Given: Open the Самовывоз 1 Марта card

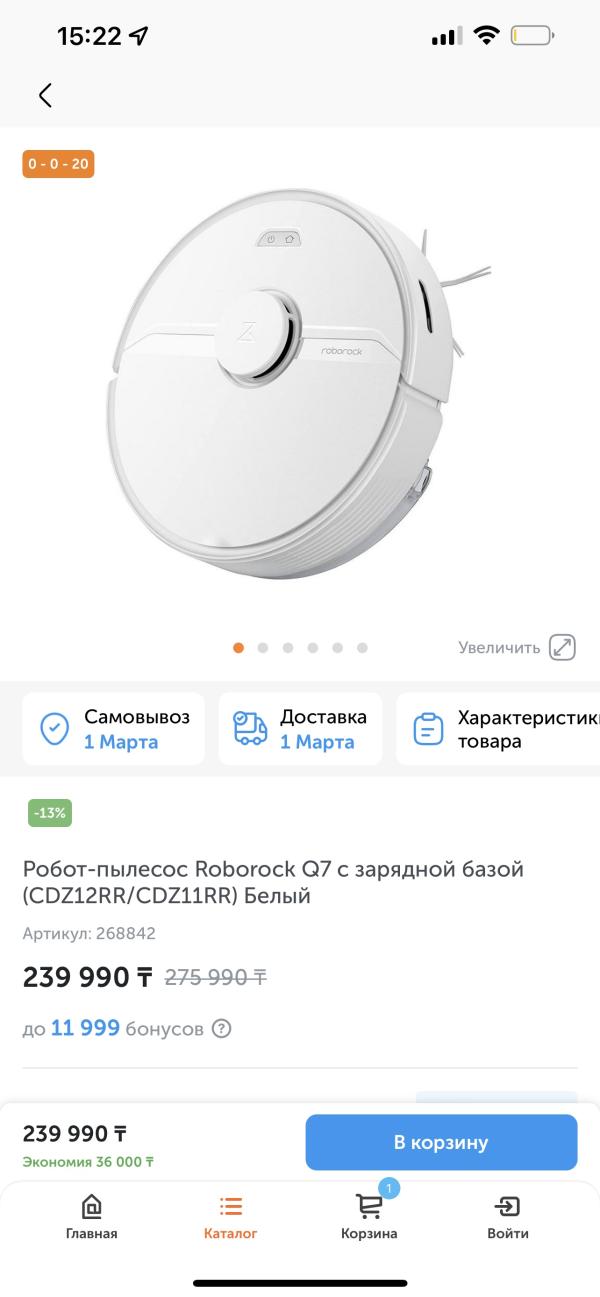Looking at the screenshot, I should pos(113,729).
